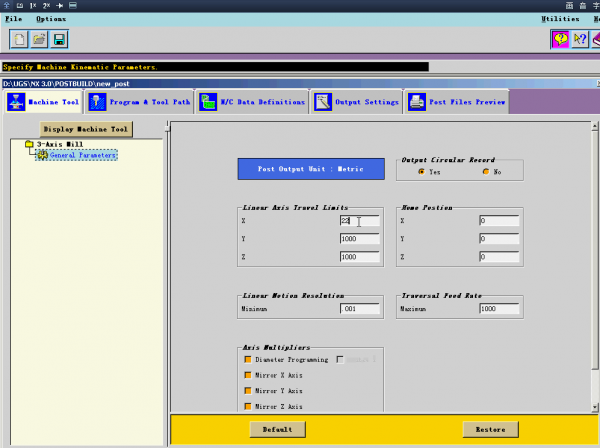Click the Output Settings icon
The width and height of the screenshot is (600, 448).
click(x=323, y=102)
